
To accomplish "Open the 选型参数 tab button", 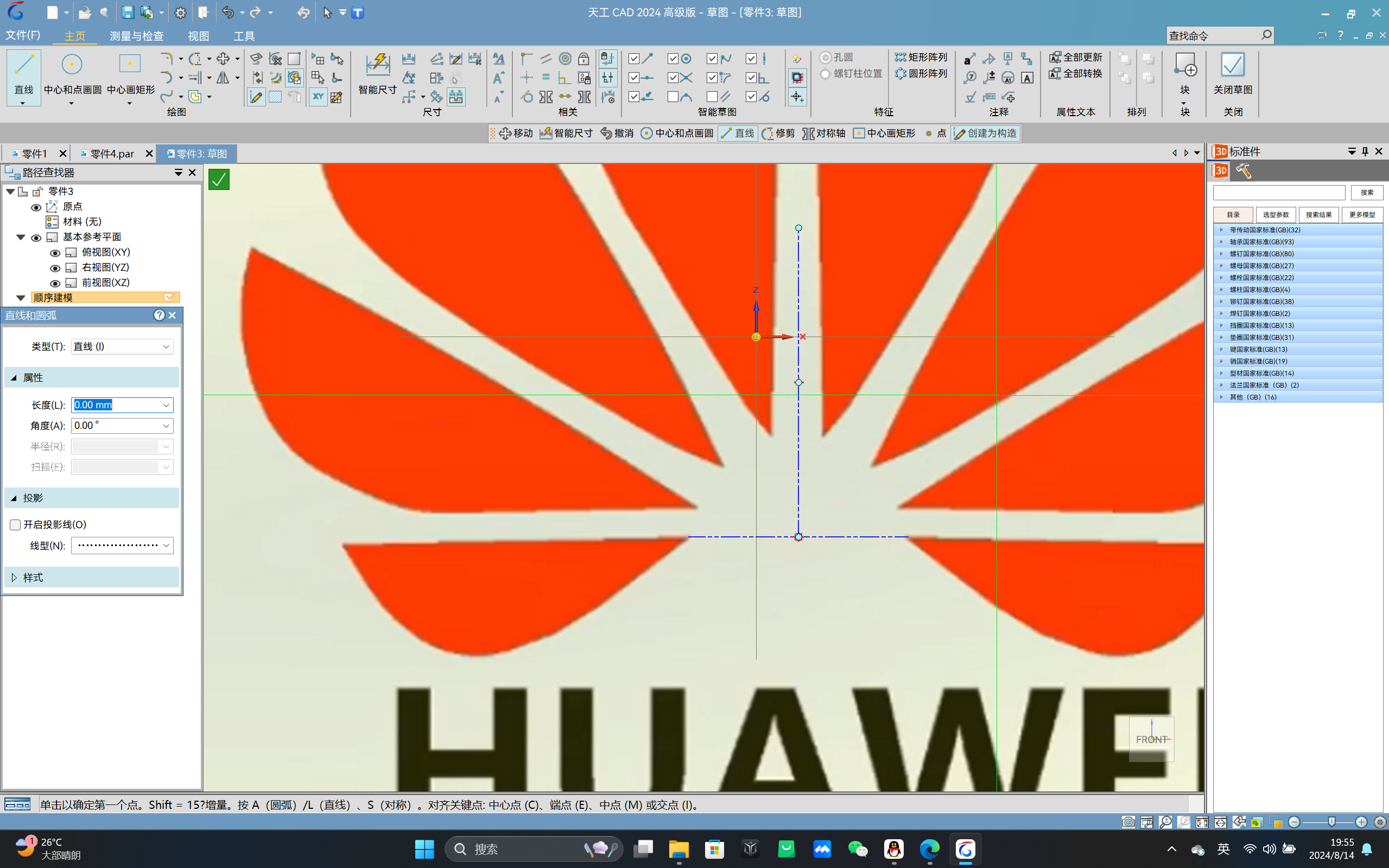I will 1276,215.
